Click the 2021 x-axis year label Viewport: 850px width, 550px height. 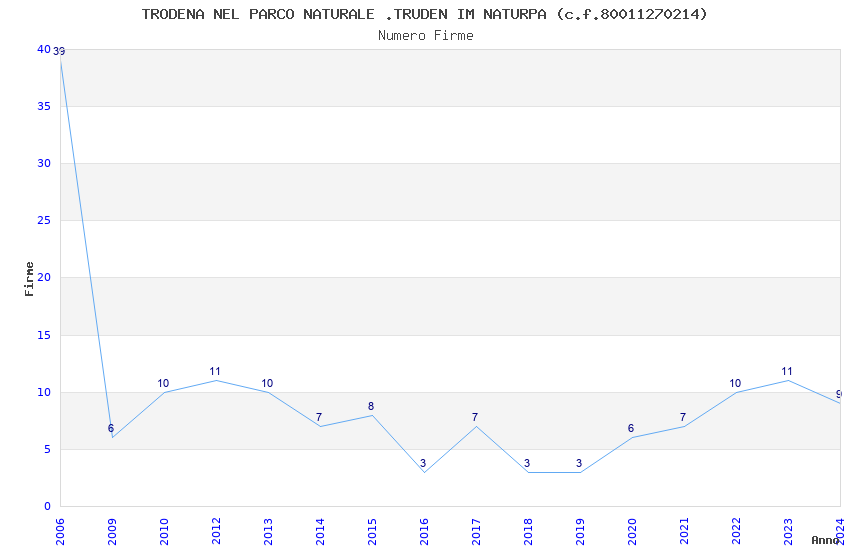pos(684,530)
